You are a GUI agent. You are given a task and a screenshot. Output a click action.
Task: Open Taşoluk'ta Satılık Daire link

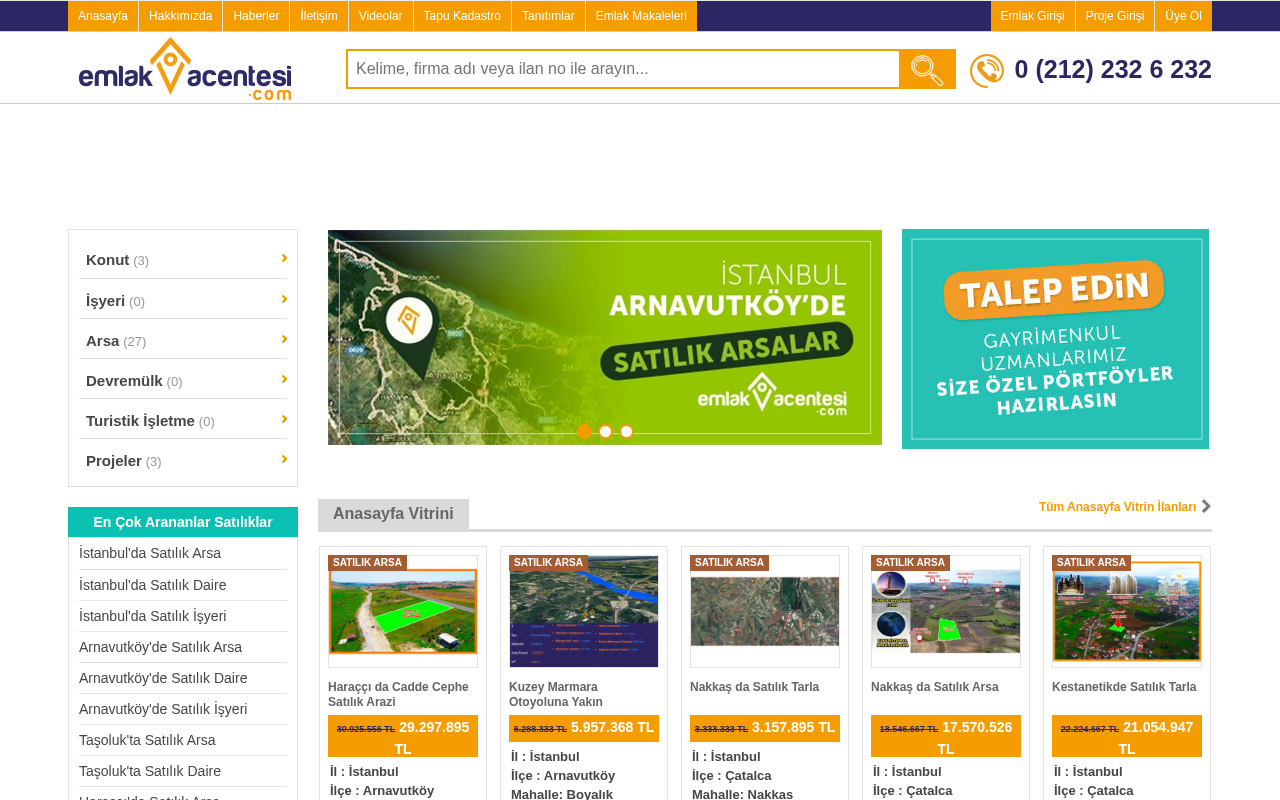(x=150, y=771)
